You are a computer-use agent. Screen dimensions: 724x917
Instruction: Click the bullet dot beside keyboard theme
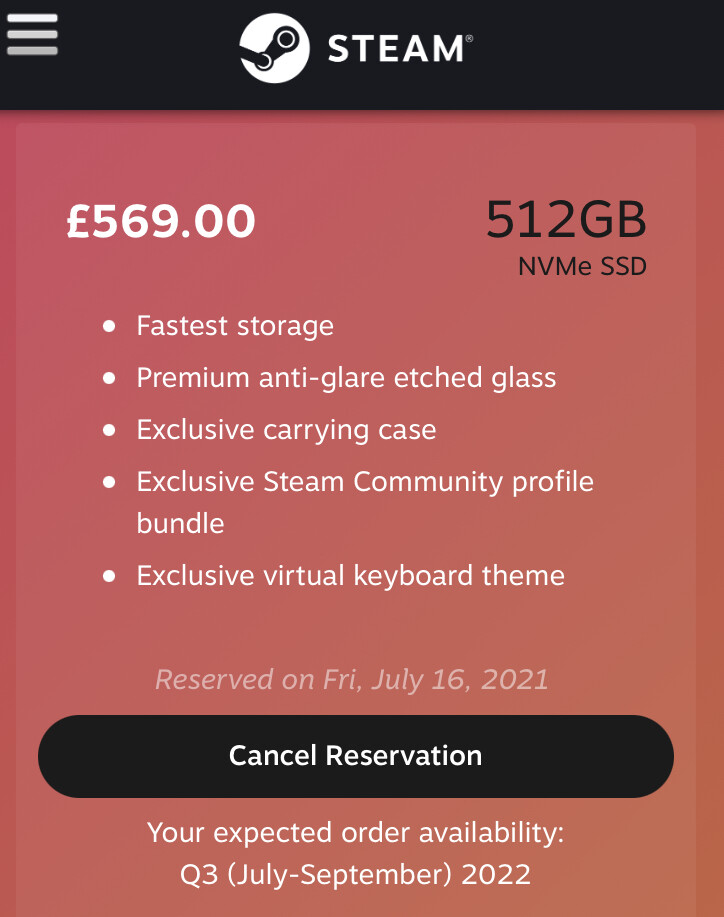[109, 577]
